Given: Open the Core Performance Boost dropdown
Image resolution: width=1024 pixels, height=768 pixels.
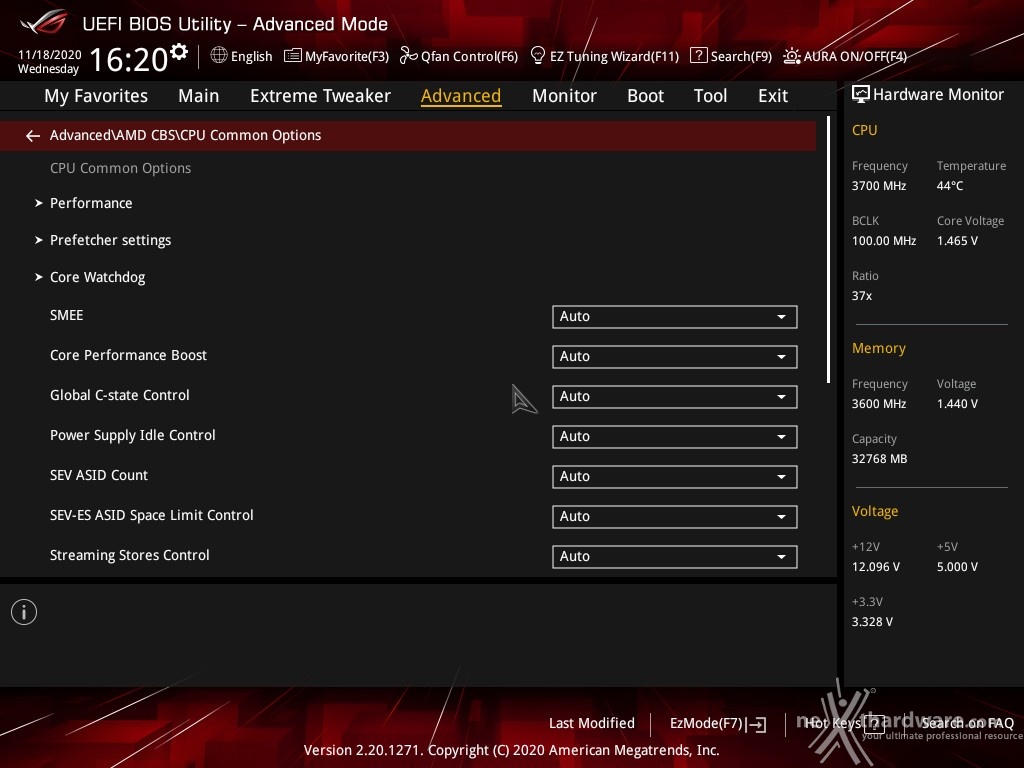Looking at the screenshot, I should [675, 357].
